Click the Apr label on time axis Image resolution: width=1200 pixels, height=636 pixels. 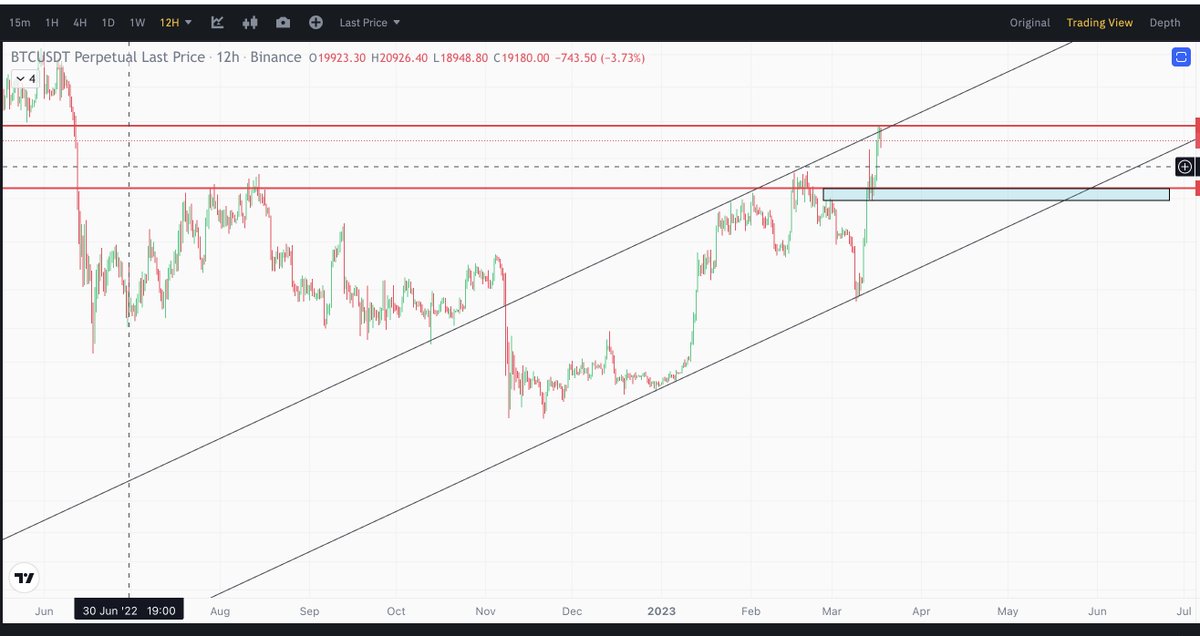[922, 610]
